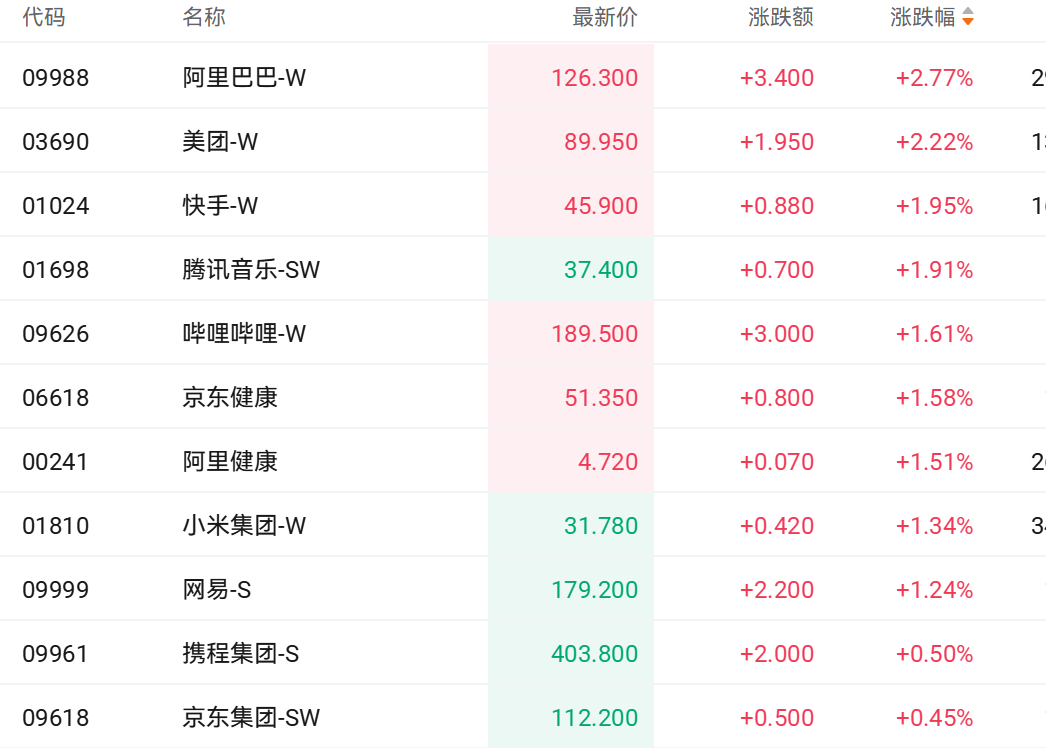Open the 美团-W stock
The width and height of the screenshot is (1046, 748).
pyautogui.click(x=220, y=142)
